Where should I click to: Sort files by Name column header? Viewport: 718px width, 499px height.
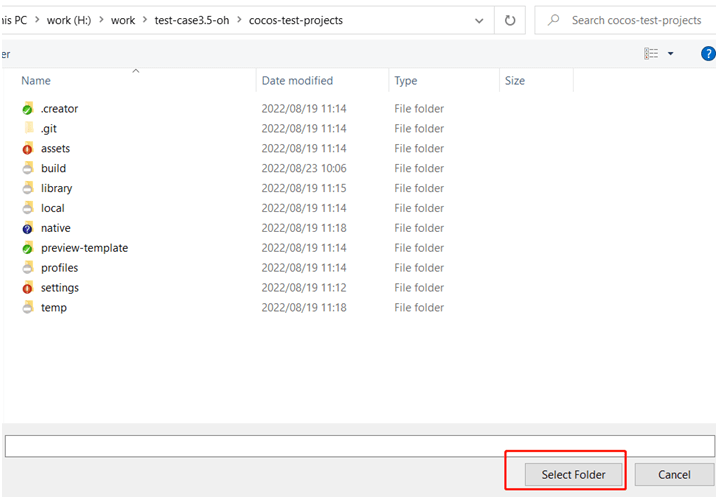(x=36, y=80)
